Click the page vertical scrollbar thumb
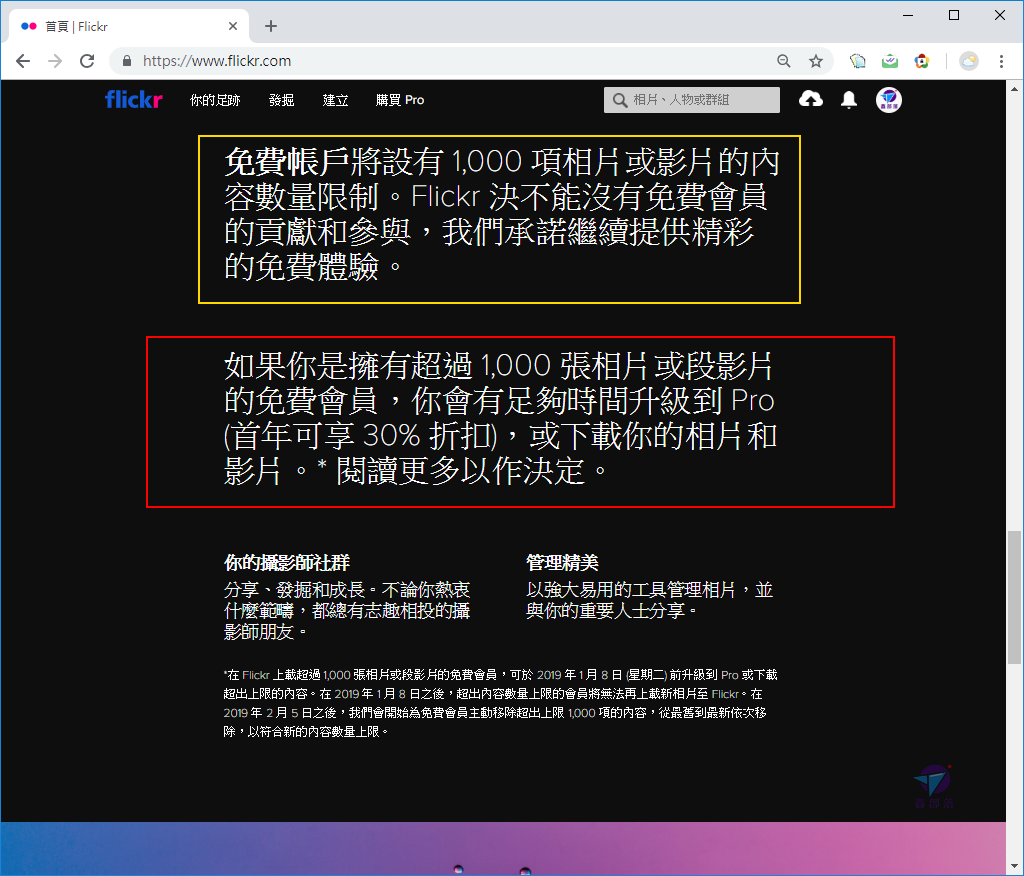Viewport: 1024px width, 876px height. coord(1014,598)
